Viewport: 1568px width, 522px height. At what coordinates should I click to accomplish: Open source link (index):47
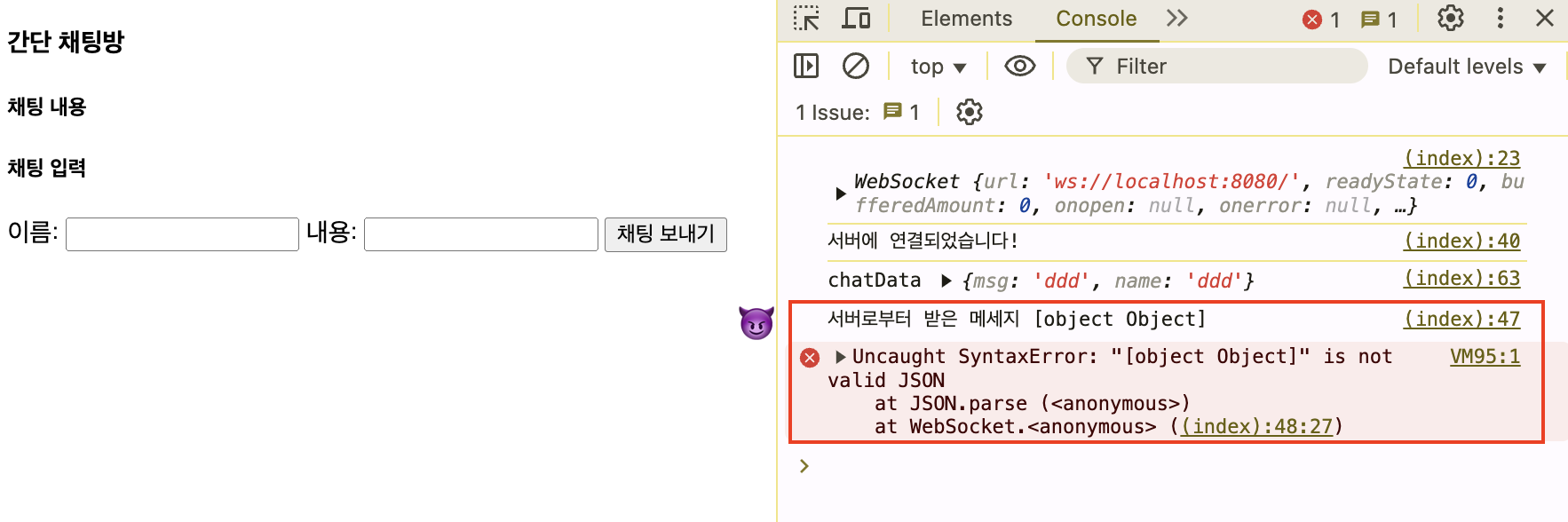pos(1461,319)
